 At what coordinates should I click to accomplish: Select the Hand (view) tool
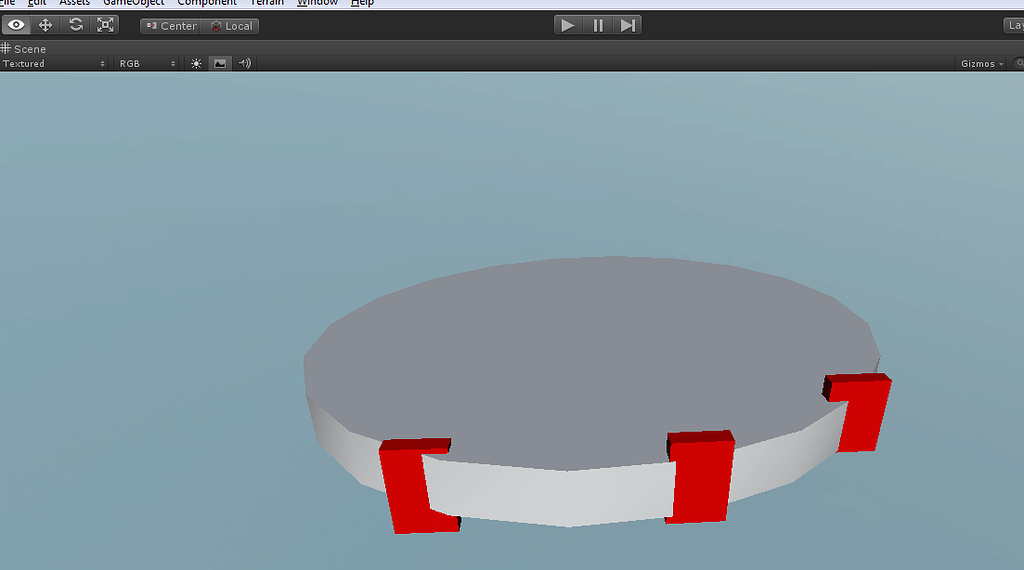point(16,25)
